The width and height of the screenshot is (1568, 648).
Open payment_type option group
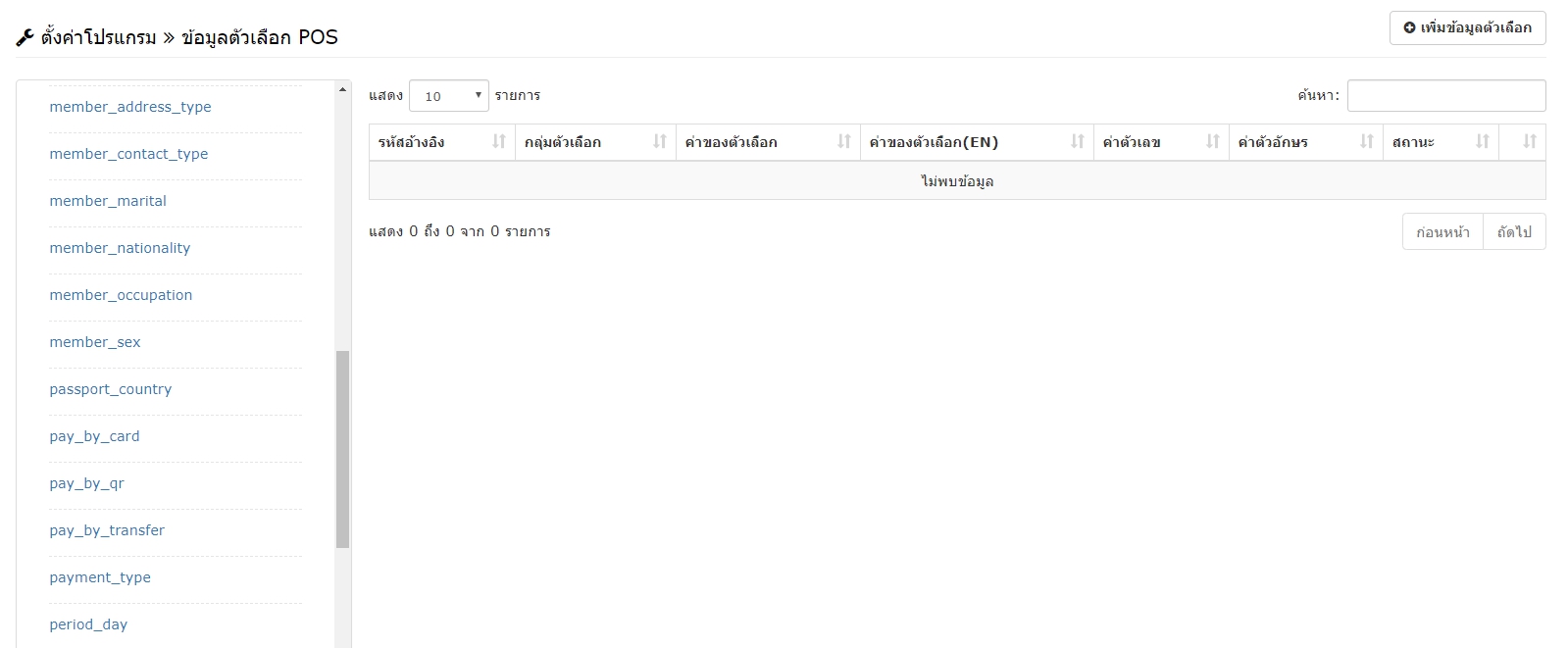pyautogui.click(x=100, y=577)
